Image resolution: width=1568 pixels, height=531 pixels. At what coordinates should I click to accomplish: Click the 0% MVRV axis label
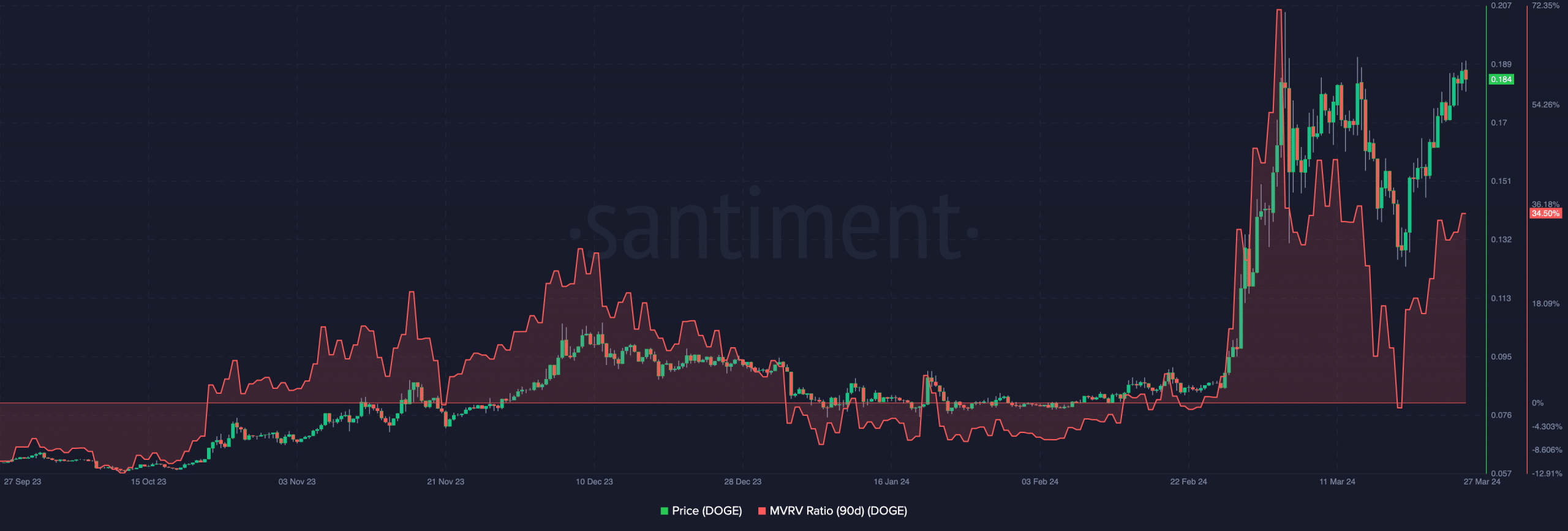coord(1537,403)
